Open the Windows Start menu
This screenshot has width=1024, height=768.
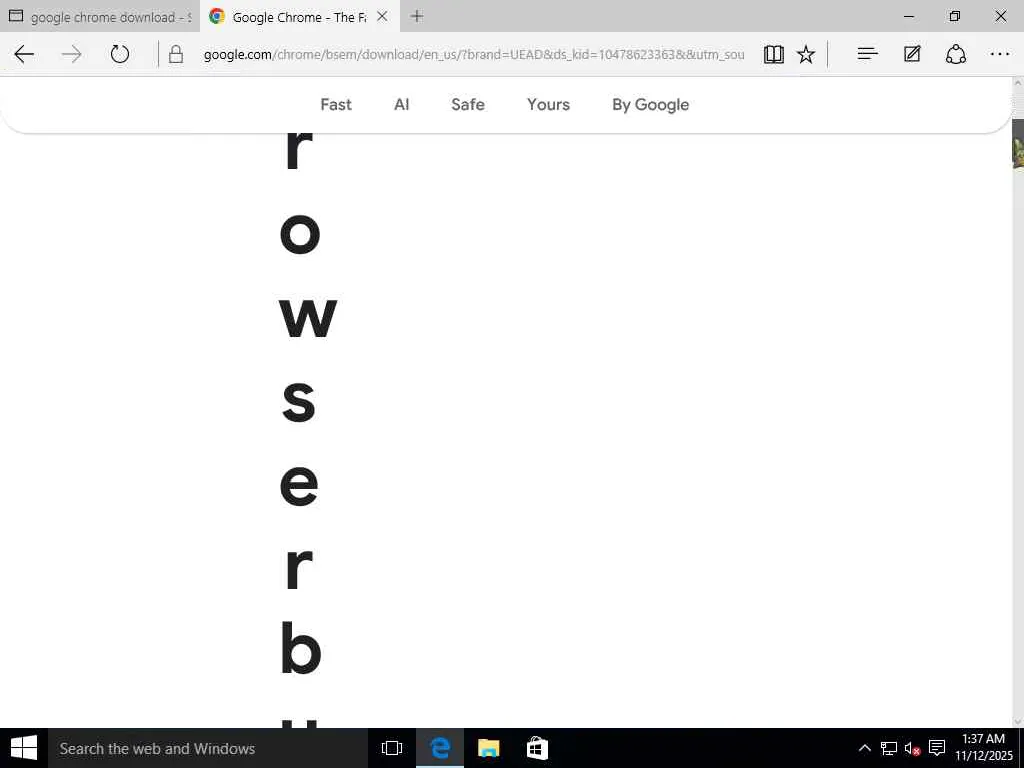coord(24,748)
